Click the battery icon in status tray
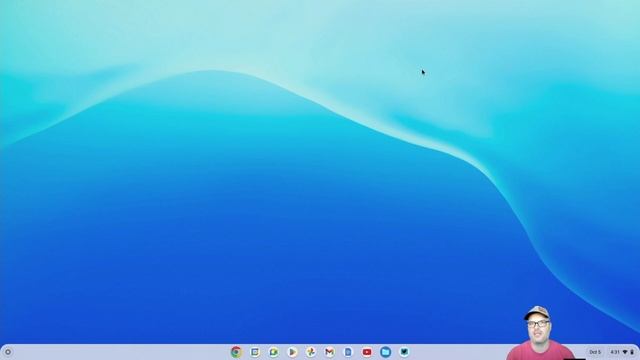Viewport: 640px width, 360px height. pos(632,352)
